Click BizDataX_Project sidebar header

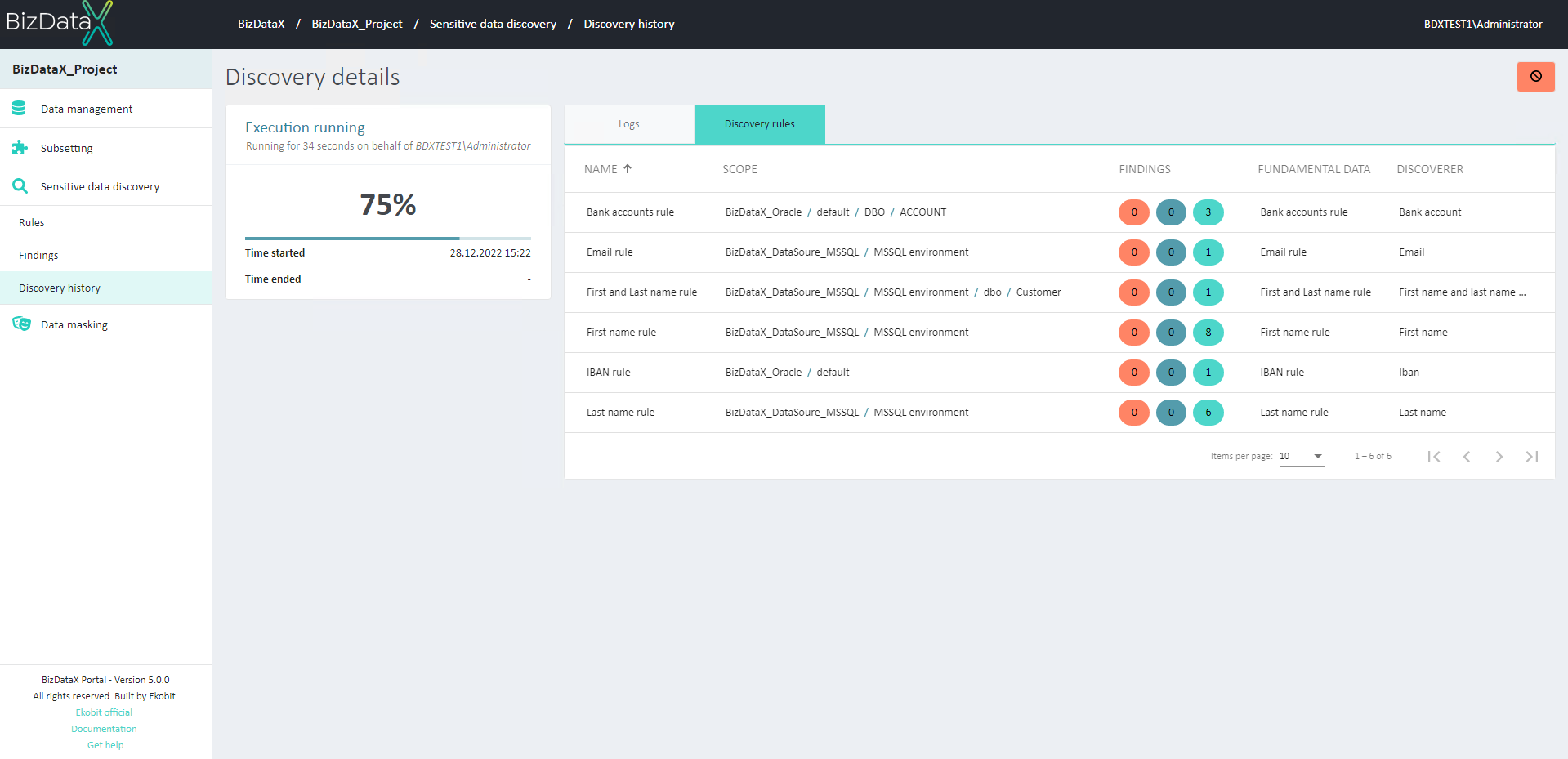pyautogui.click(x=105, y=69)
